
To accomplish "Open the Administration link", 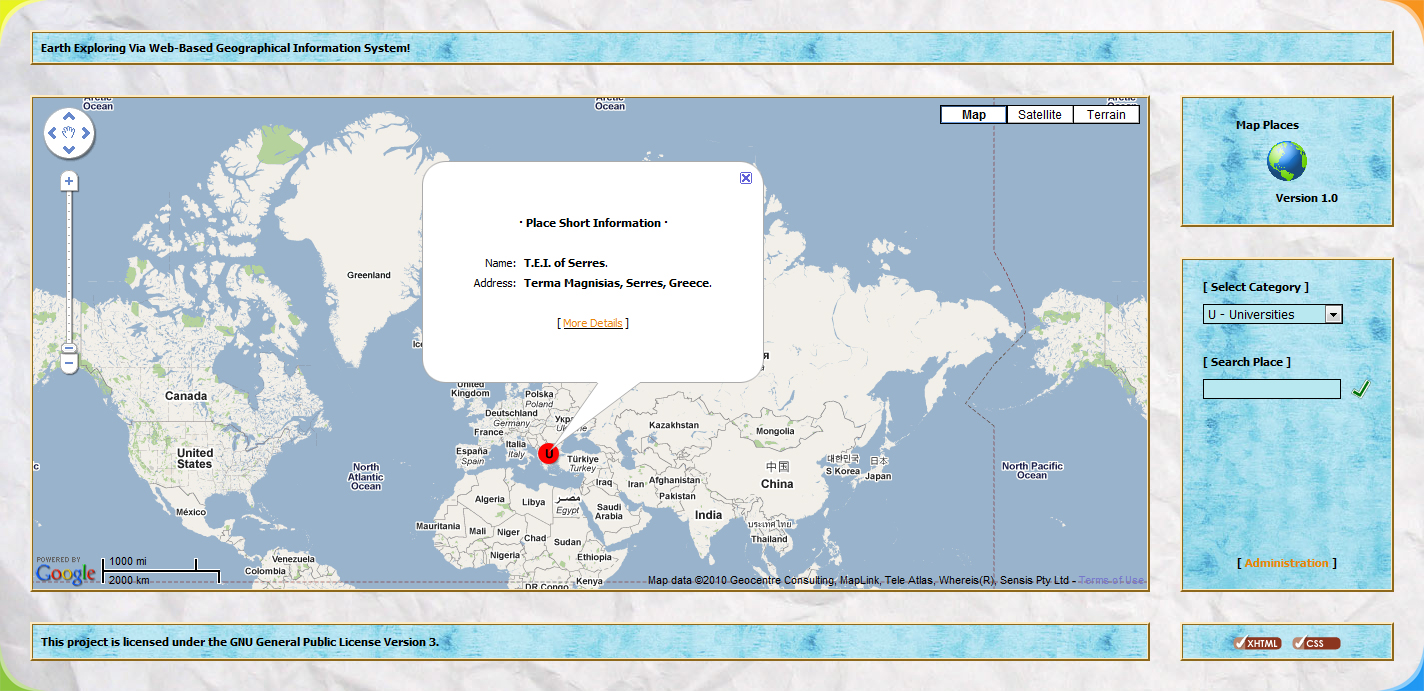I will [1286, 563].
